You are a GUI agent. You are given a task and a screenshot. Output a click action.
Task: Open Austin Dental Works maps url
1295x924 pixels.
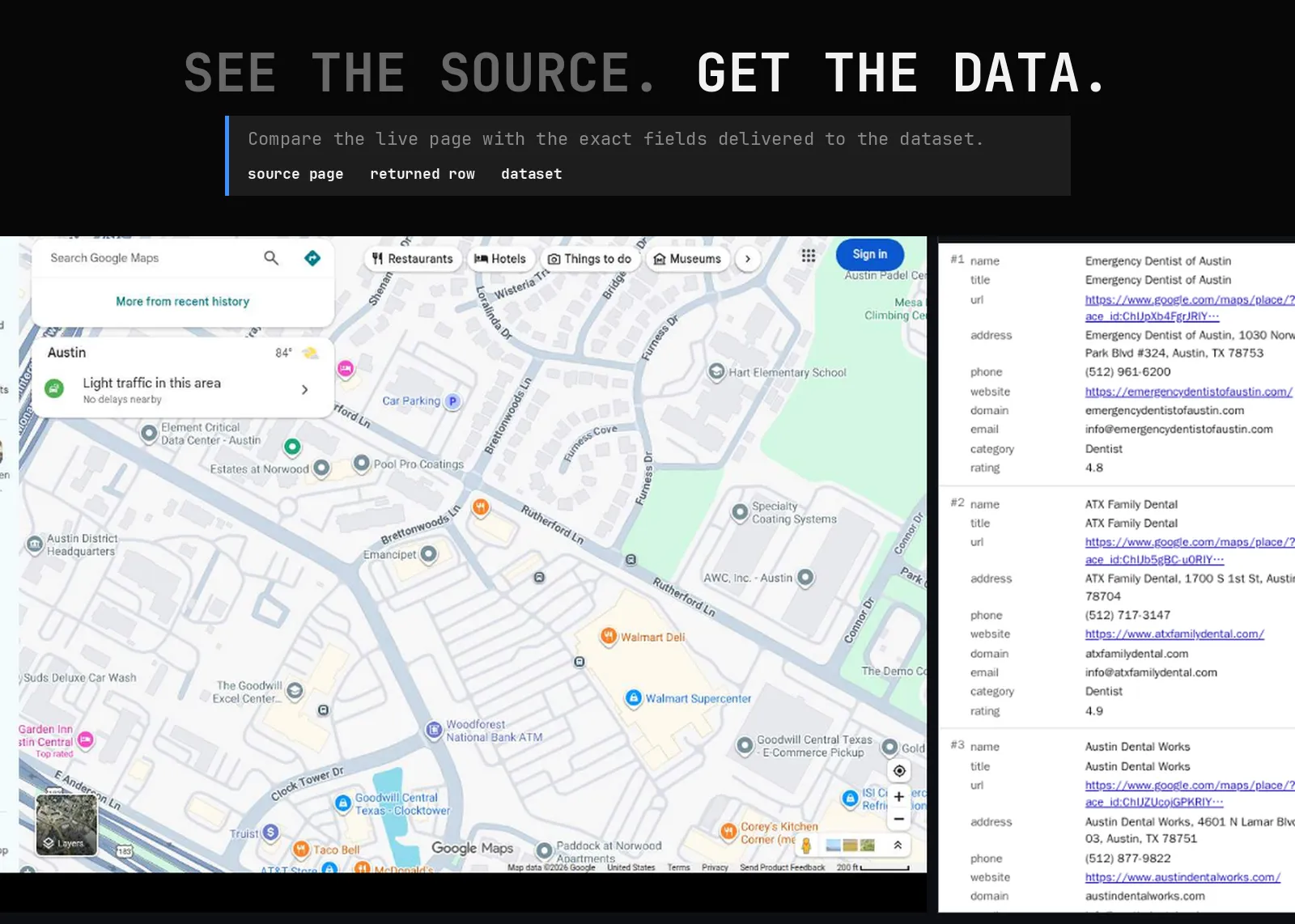click(x=1190, y=793)
